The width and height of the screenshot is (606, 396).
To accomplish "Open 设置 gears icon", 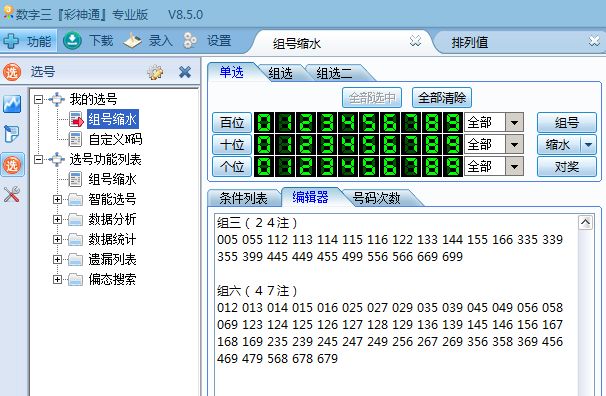I will pos(190,41).
